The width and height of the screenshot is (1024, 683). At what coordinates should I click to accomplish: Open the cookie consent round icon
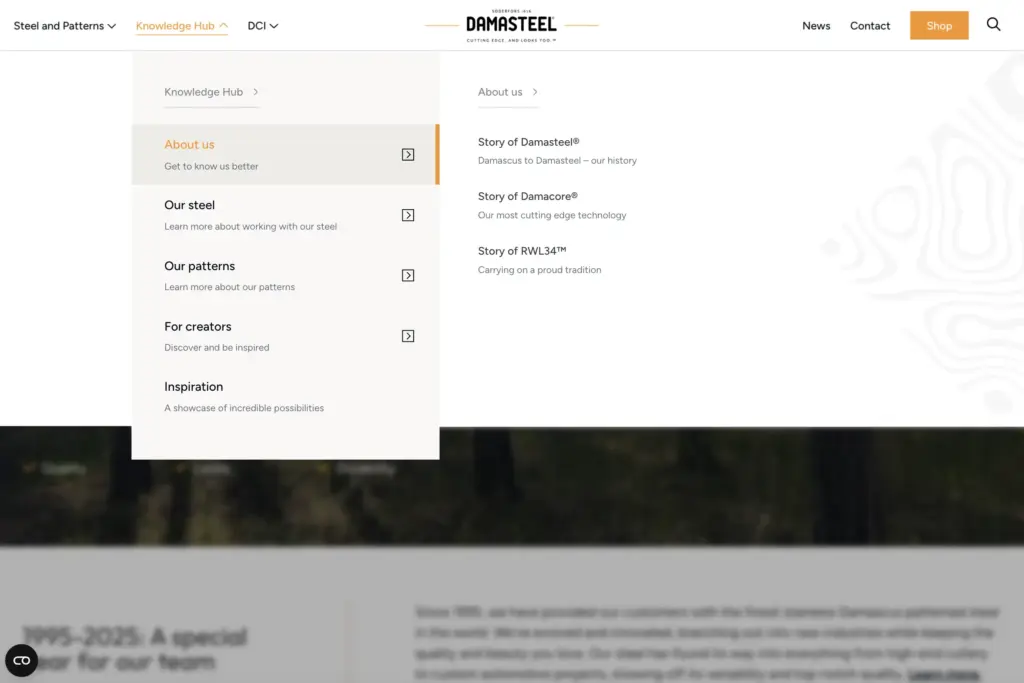(x=22, y=660)
